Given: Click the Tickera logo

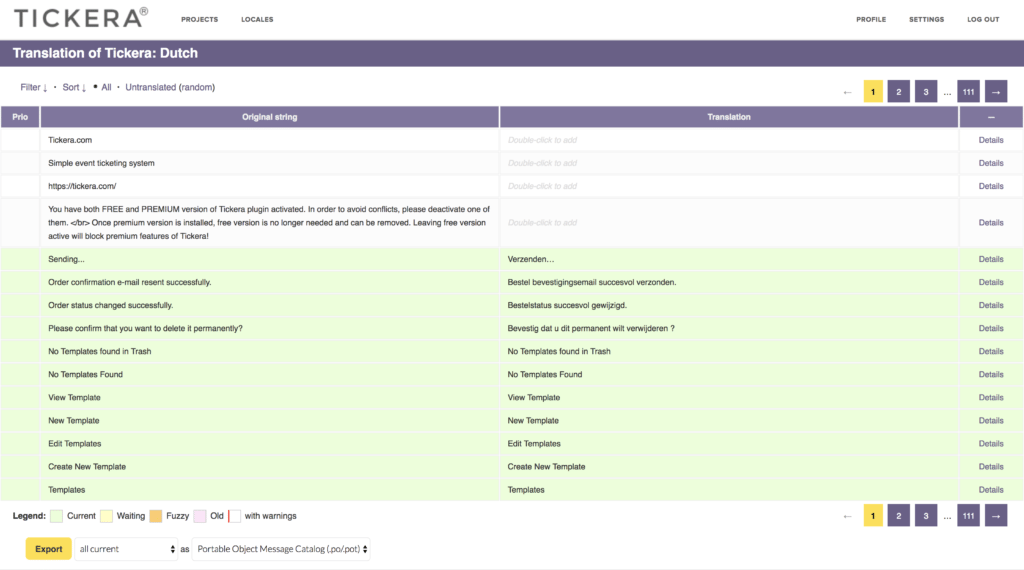Looking at the screenshot, I should (81, 18).
